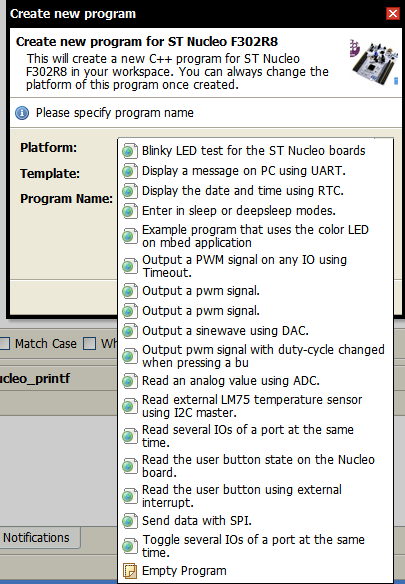The image size is (405, 584).
Task: Close the Create new program dialog
Action: pyautogui.click(x=393, y=14)
